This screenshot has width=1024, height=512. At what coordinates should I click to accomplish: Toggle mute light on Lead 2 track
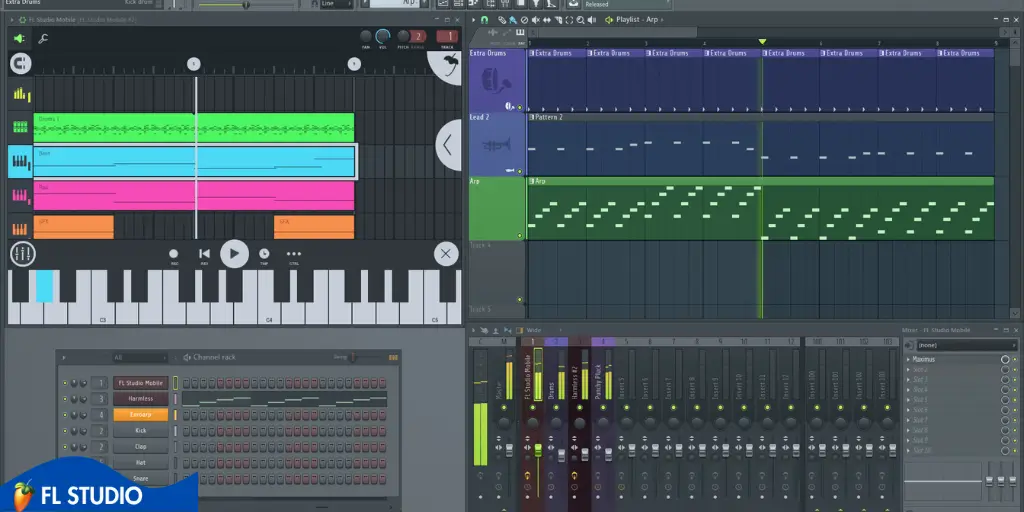pyautogui.click(x=520, y=171)
